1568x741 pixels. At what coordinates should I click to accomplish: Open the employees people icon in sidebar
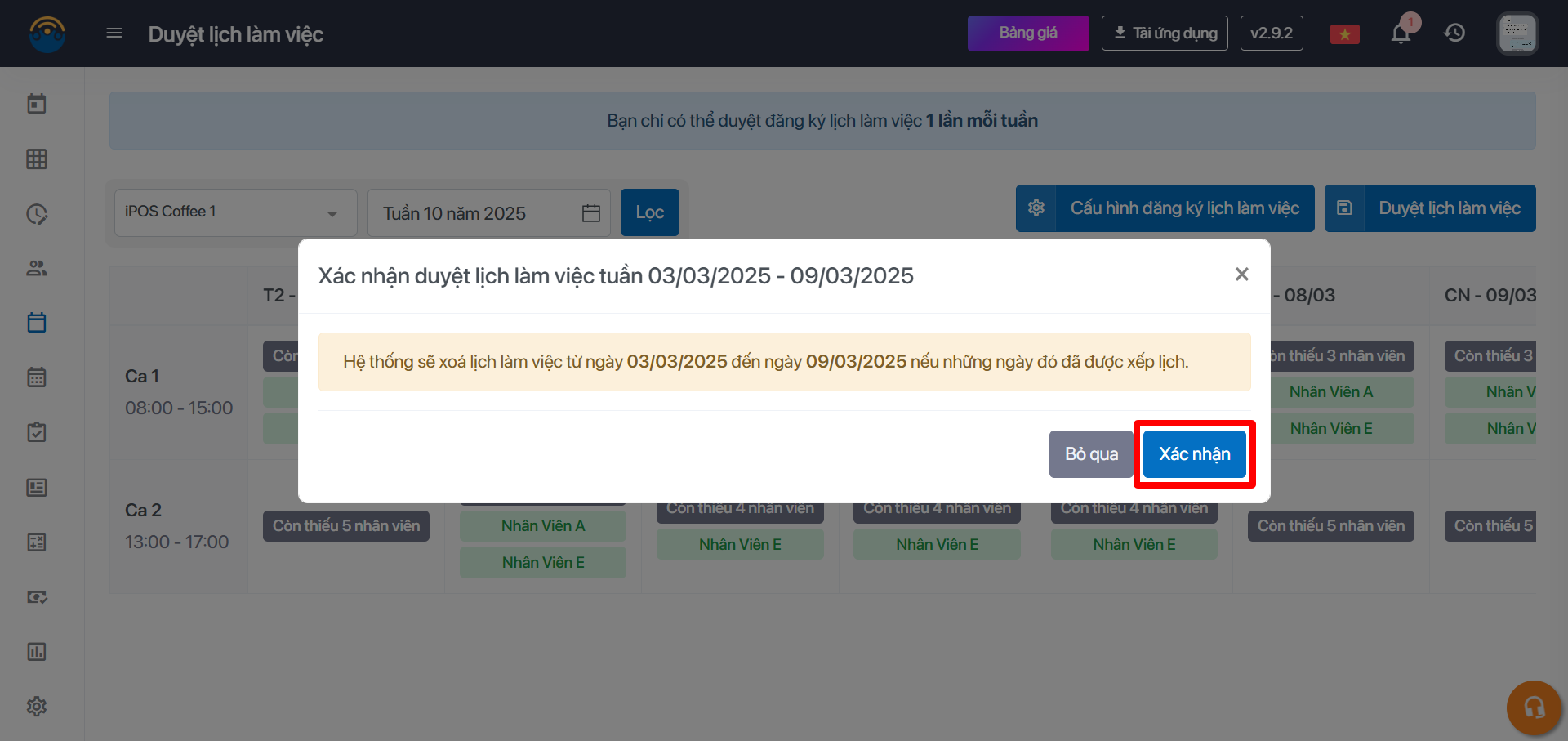pyautogui.click(x=37, y=268)
